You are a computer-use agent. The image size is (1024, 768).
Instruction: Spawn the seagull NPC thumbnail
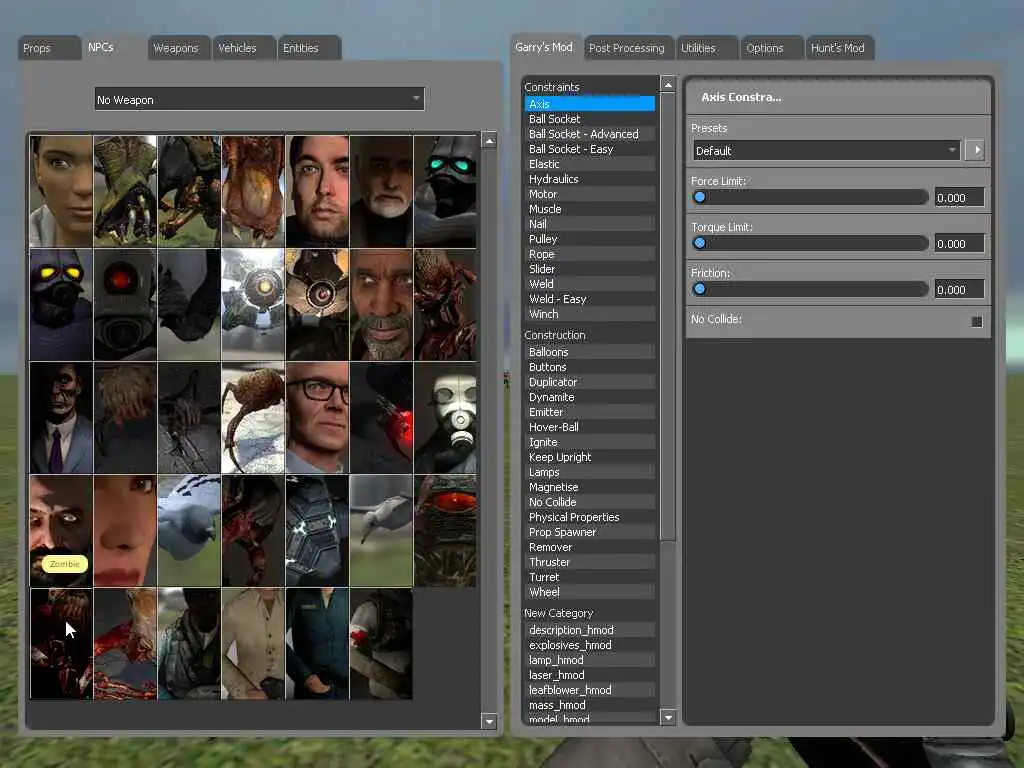click(x=381, y=531)
